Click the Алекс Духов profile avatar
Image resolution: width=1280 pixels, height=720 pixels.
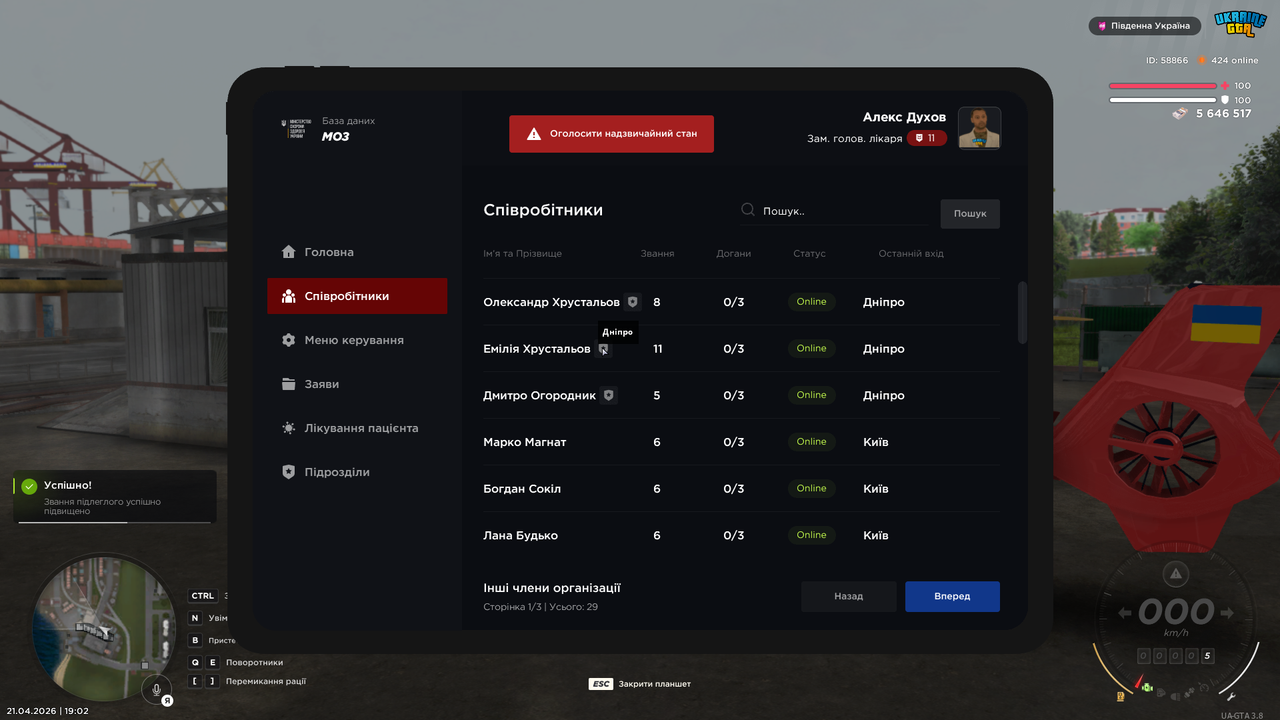(x=979, y=128)
